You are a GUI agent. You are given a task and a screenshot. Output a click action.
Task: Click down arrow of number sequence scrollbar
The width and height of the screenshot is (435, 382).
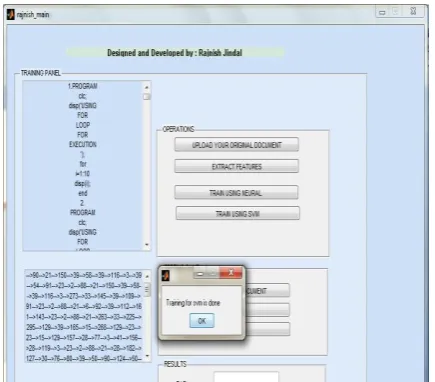147,356
